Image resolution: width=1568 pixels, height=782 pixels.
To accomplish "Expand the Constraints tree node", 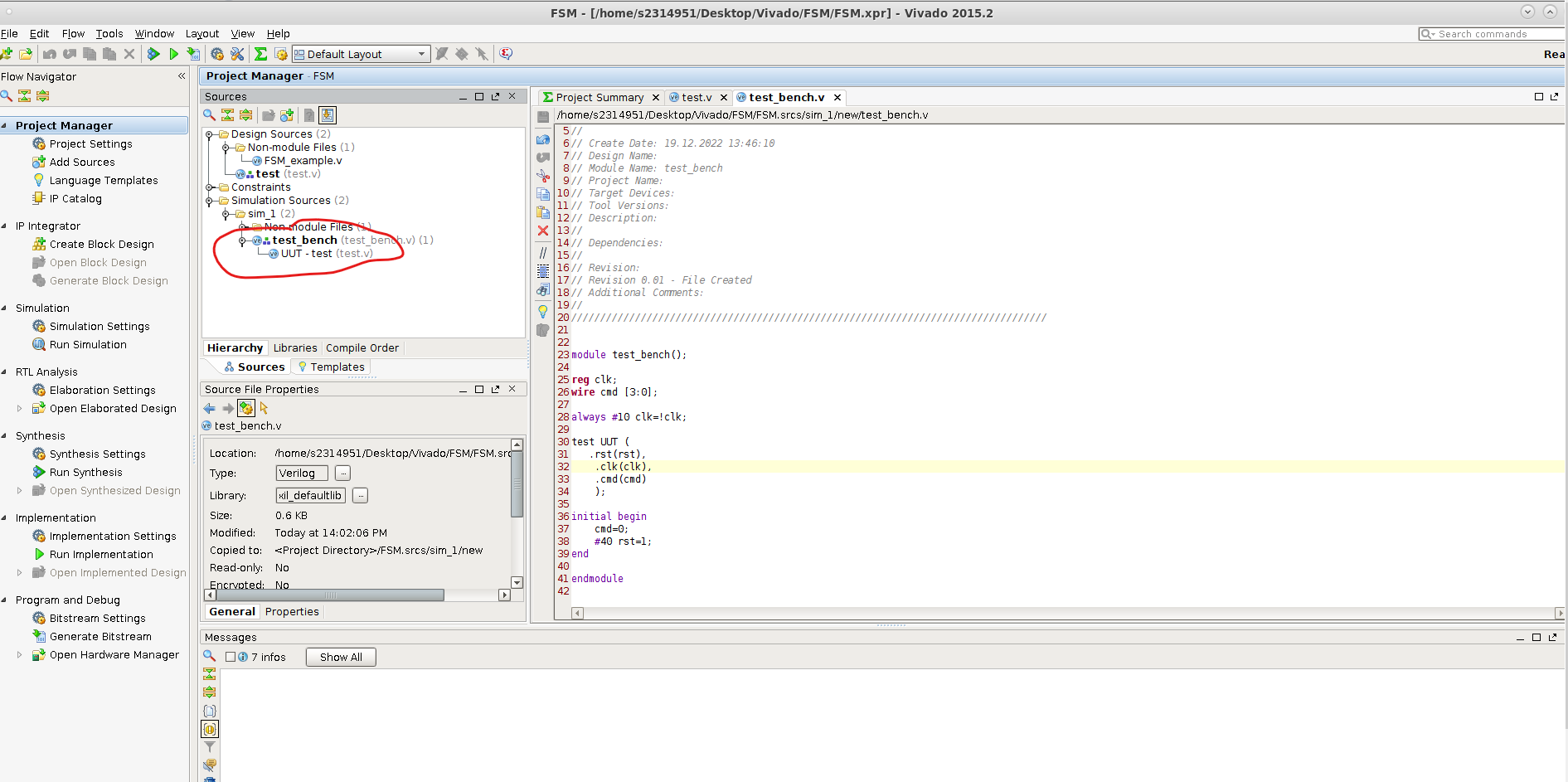I will pos(210,187).
